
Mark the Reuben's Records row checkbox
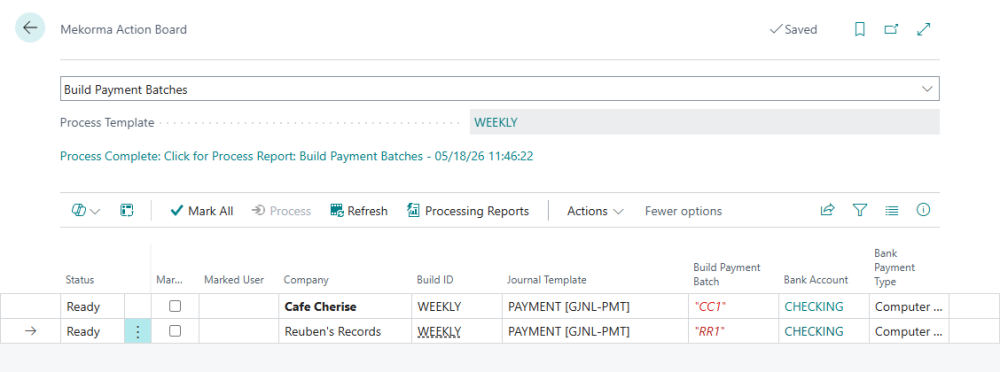[175, 331]
